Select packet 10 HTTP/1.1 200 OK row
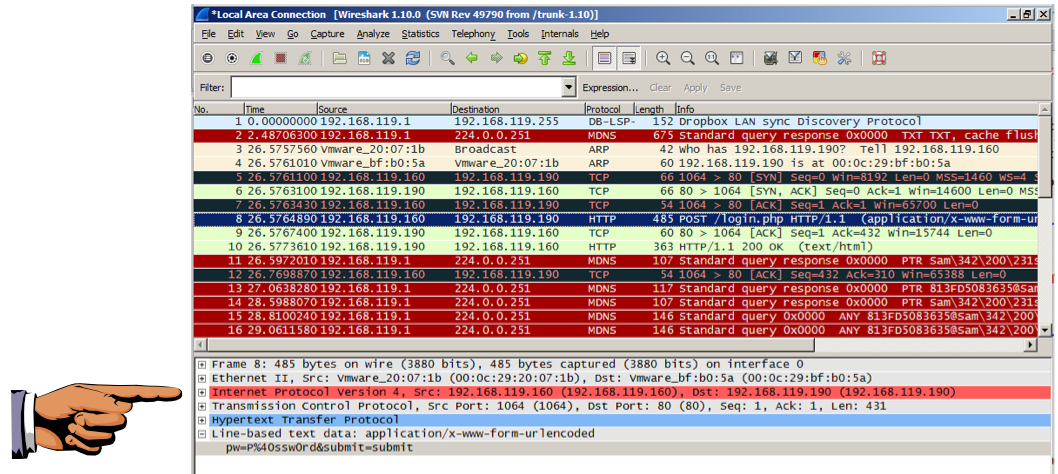The image size is (1058, 474). point(617,246)
